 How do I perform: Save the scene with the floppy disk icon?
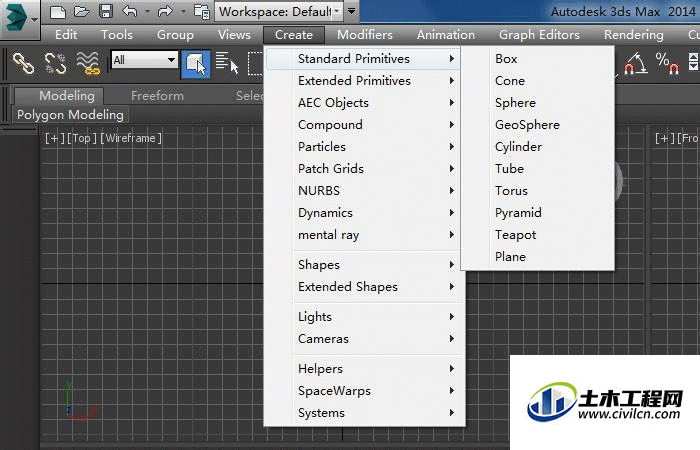click(x=106, y=11)
